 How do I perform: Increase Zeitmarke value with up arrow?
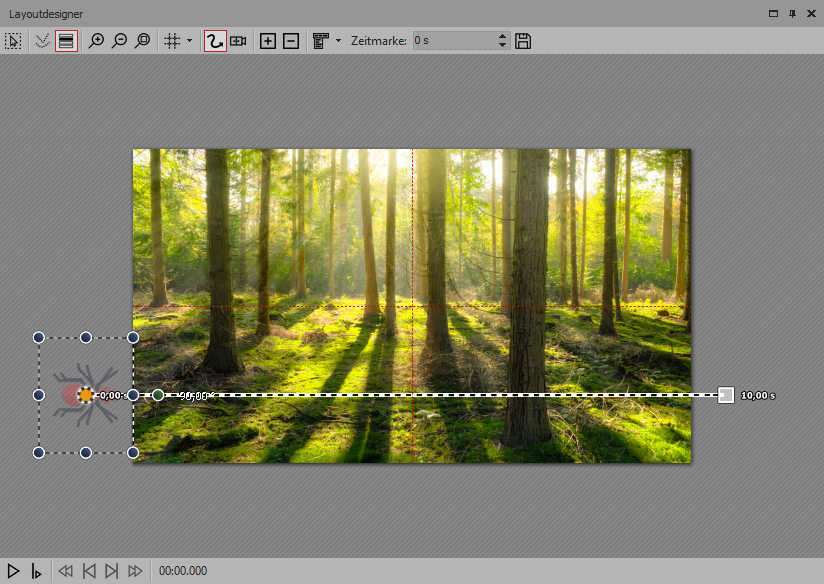coord(502,37)
